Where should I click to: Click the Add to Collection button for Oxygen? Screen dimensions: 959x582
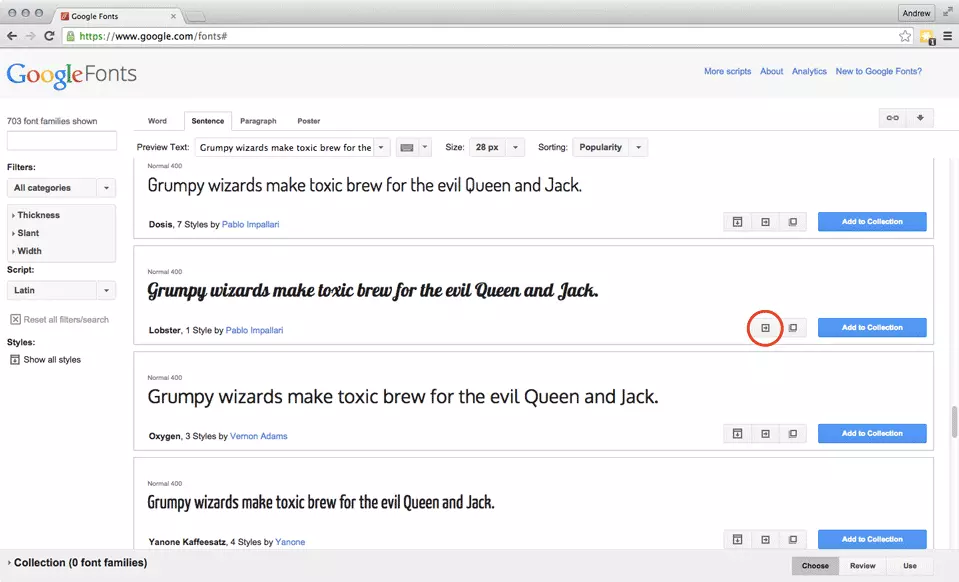pos(871,433)
